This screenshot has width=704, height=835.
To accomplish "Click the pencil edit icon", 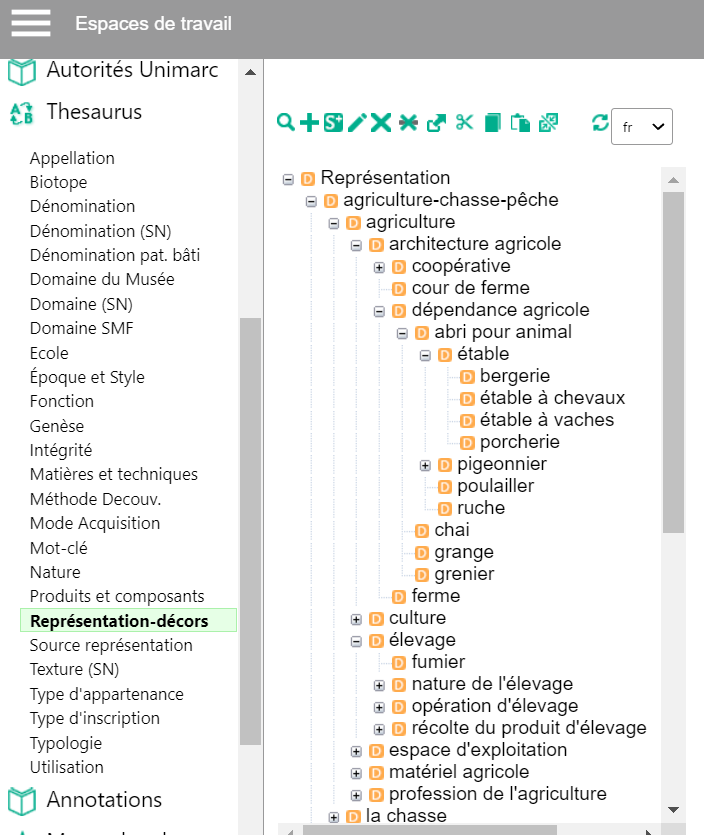I will point(357,122).
